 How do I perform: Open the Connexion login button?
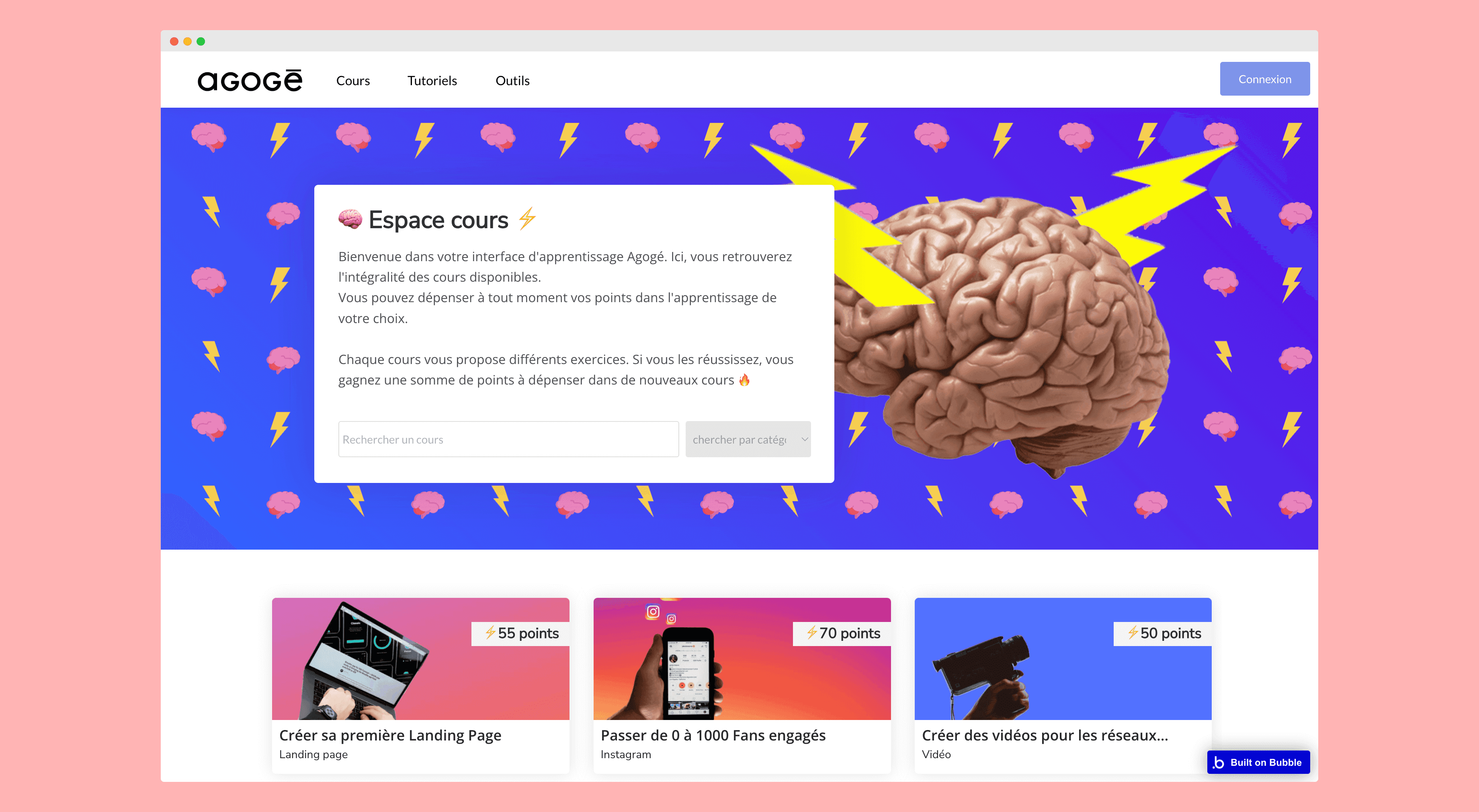pos(1263,79)
